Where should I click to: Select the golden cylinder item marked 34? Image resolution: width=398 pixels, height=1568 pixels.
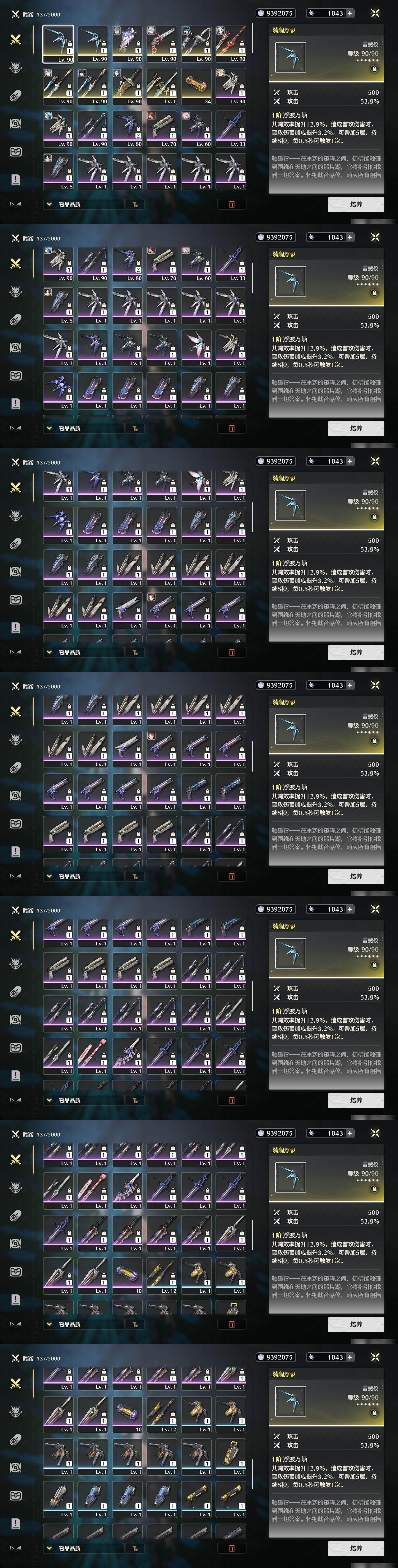pos(196,86)
